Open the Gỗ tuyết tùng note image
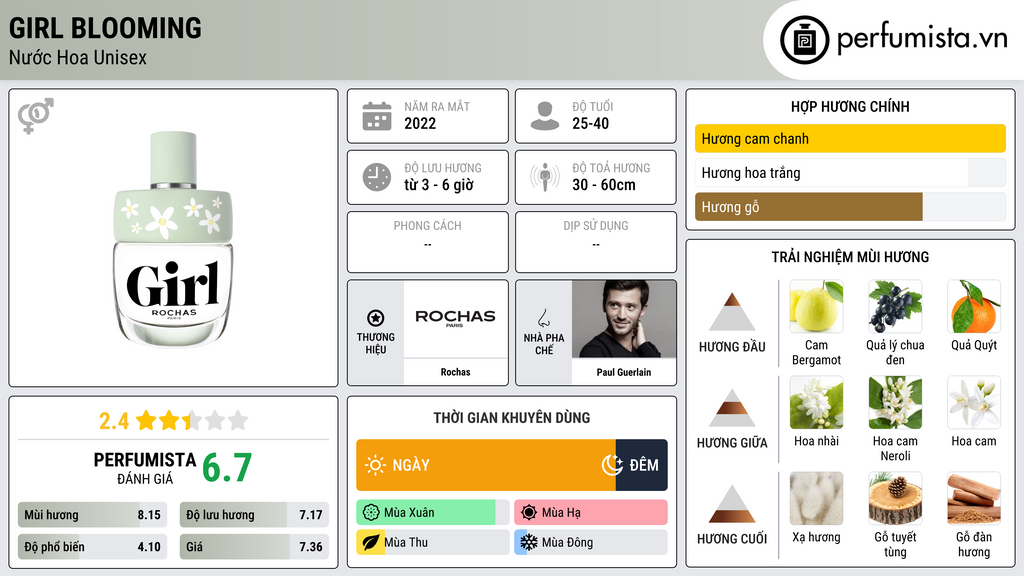Image resolution: width=1024 pixels, height=576 pixels. point(895,498)
